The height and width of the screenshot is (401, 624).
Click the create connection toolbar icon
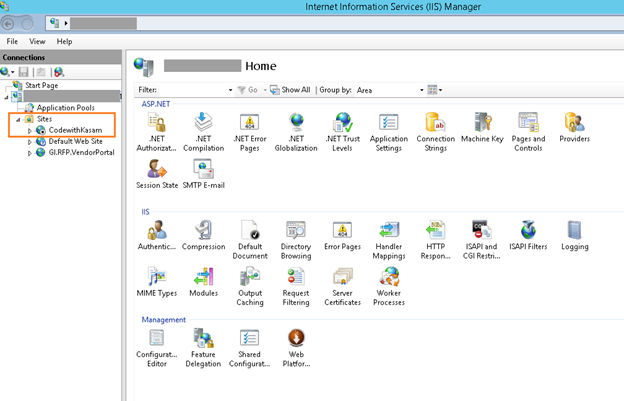(x=7, y=72)
